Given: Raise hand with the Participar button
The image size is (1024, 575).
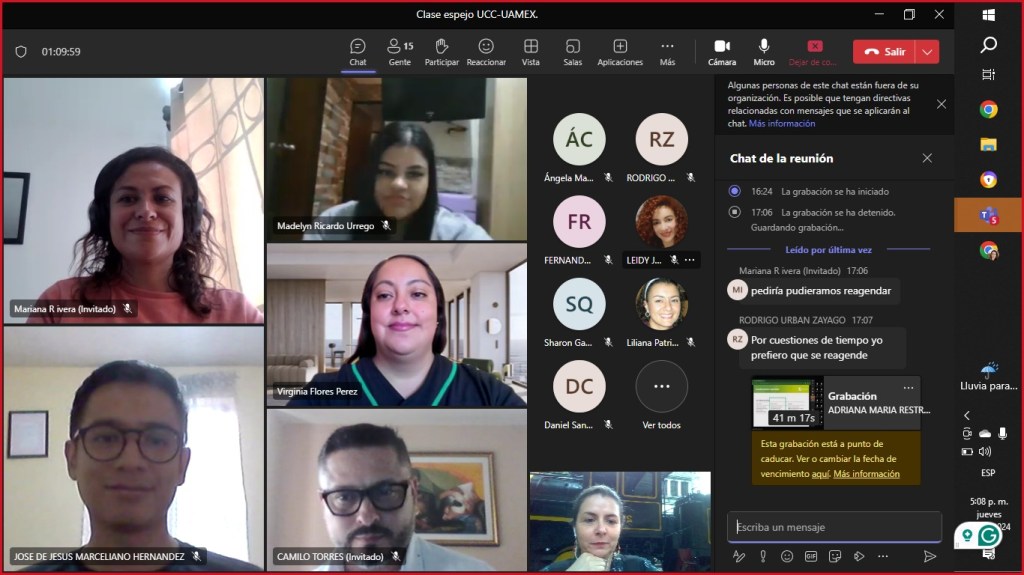Looking at the screenshot, I should click(441, 52).
